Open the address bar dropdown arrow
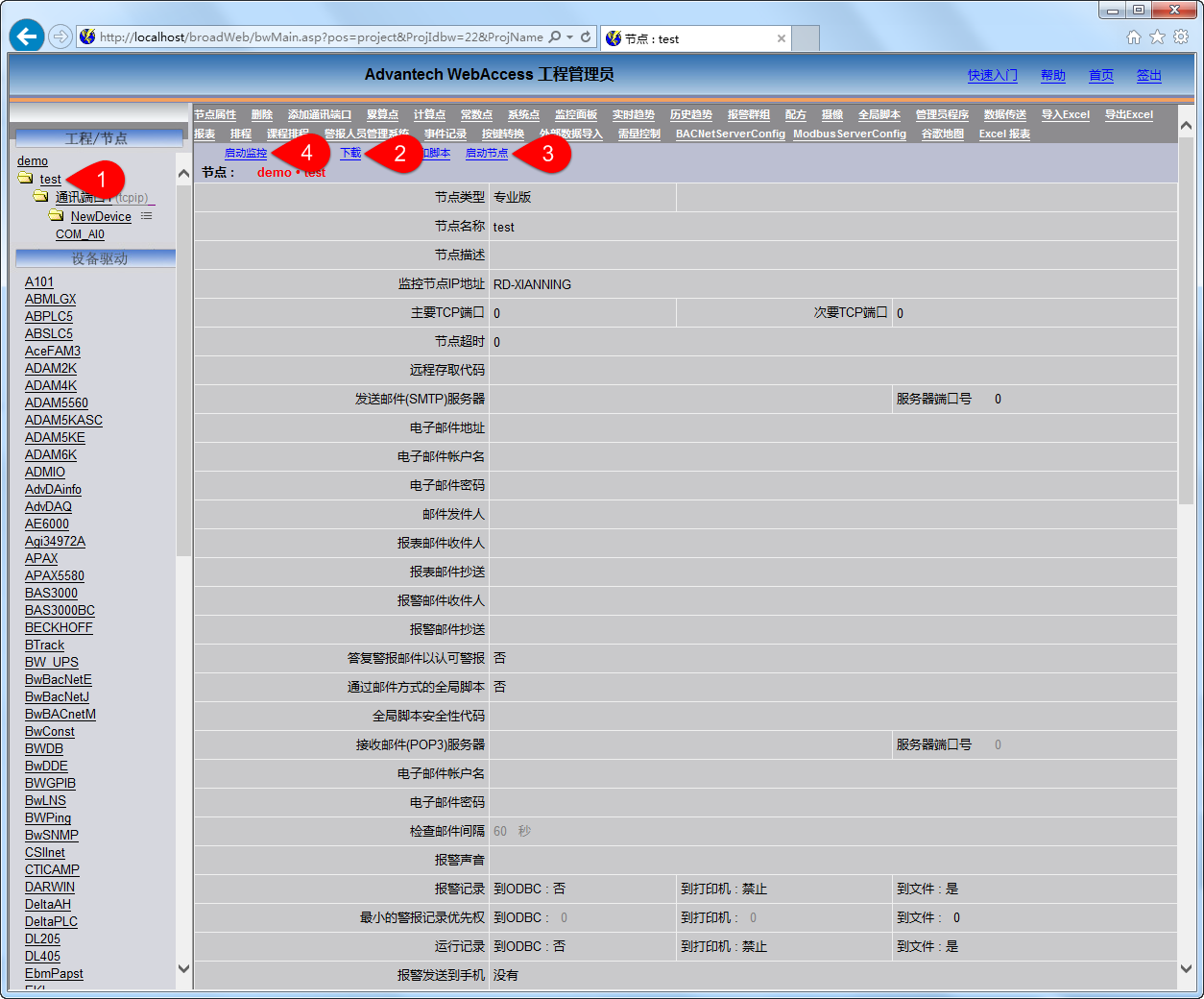The image size is (1204, 999). pyautogui.click(x=570, y=37)
